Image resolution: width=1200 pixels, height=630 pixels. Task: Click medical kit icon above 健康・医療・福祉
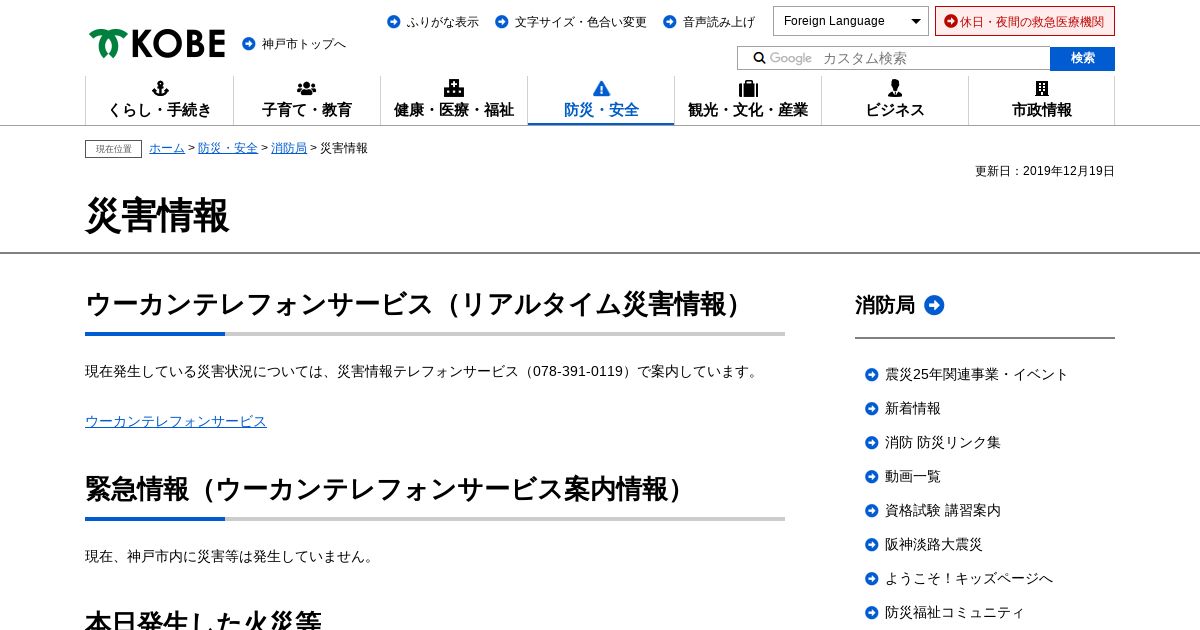[x=454, y=88]
